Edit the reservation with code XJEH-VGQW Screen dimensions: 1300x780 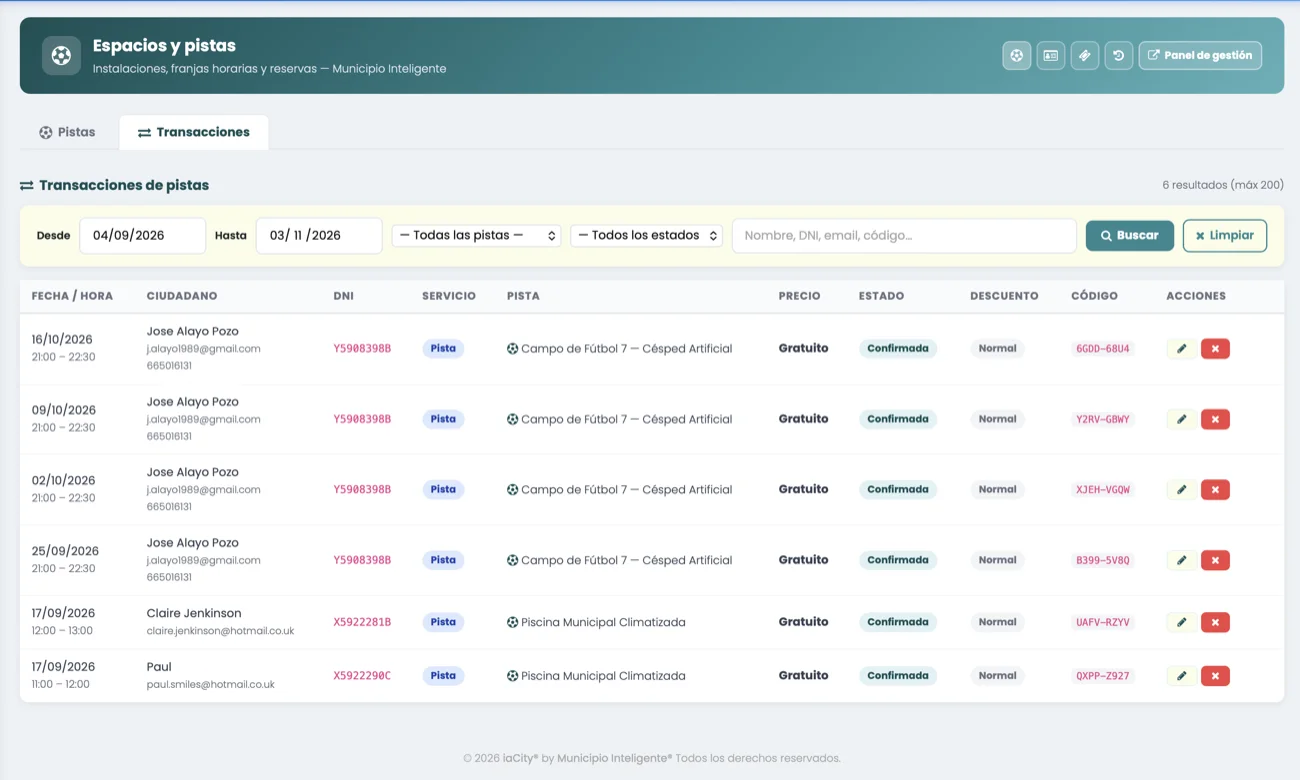click(1181, 490)
